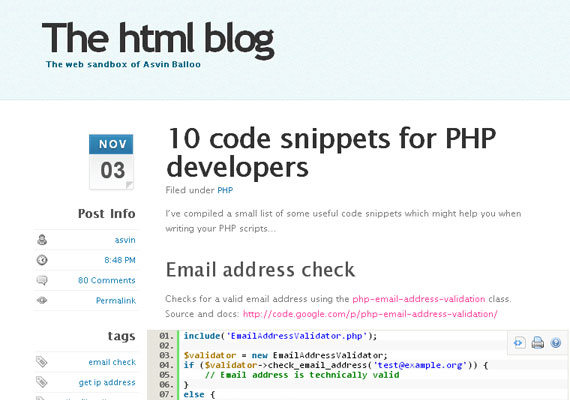Click the print icon in code toolbar

[538, 343]
